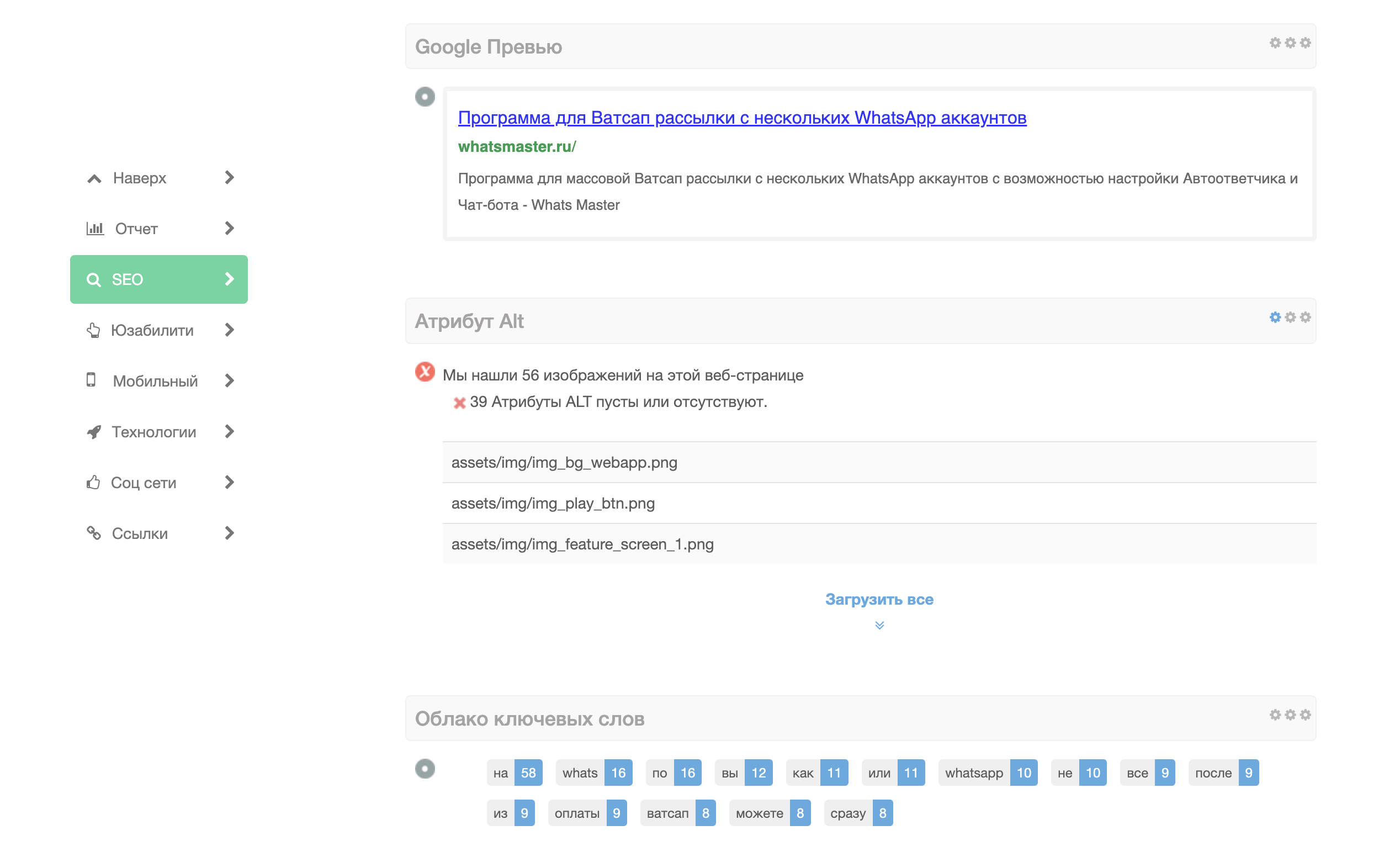Viewport: 1400px width, 857px height.
Task: Expand the Юзабилити chevron arrow
Action: [x=229, y=330]
